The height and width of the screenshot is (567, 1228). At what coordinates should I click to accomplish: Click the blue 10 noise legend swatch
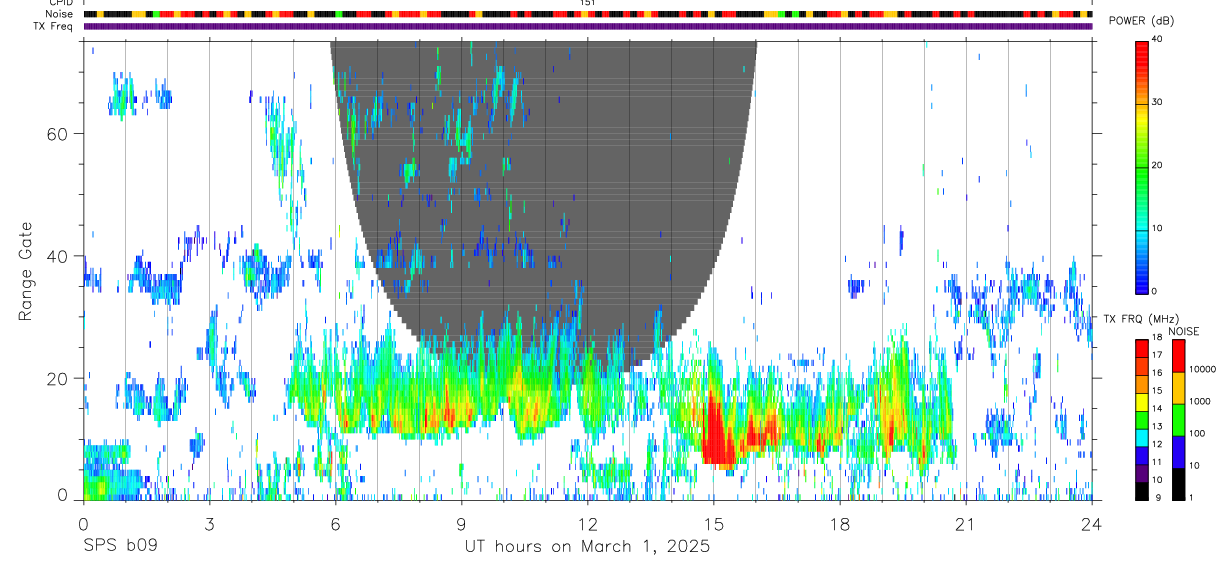pyautogui.click(x=1177, y=451)
